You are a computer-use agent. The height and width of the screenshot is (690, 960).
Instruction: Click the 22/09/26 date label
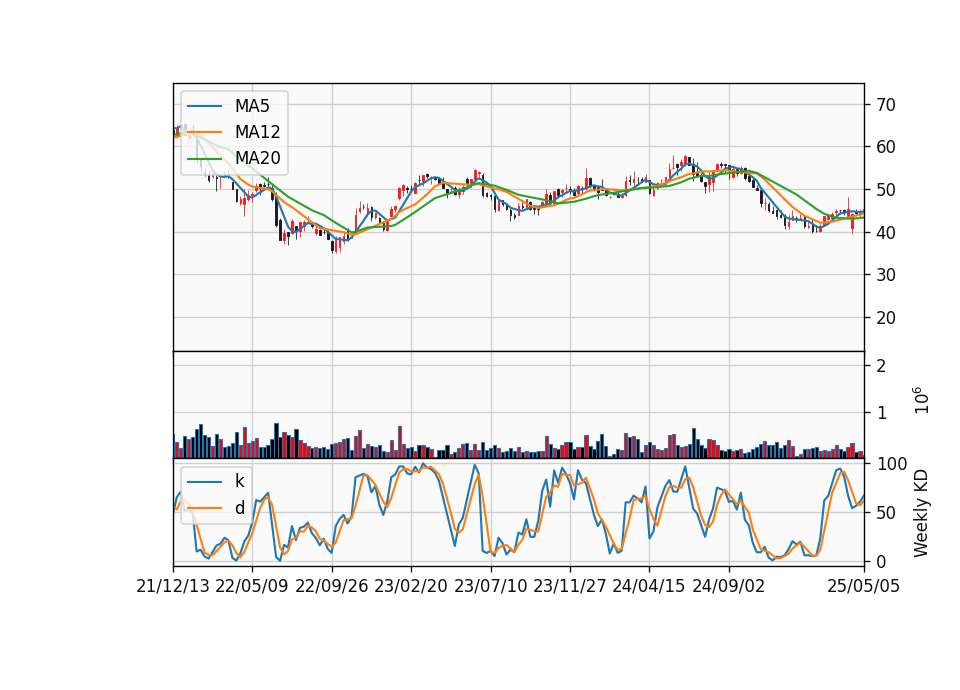click(332, 586)
